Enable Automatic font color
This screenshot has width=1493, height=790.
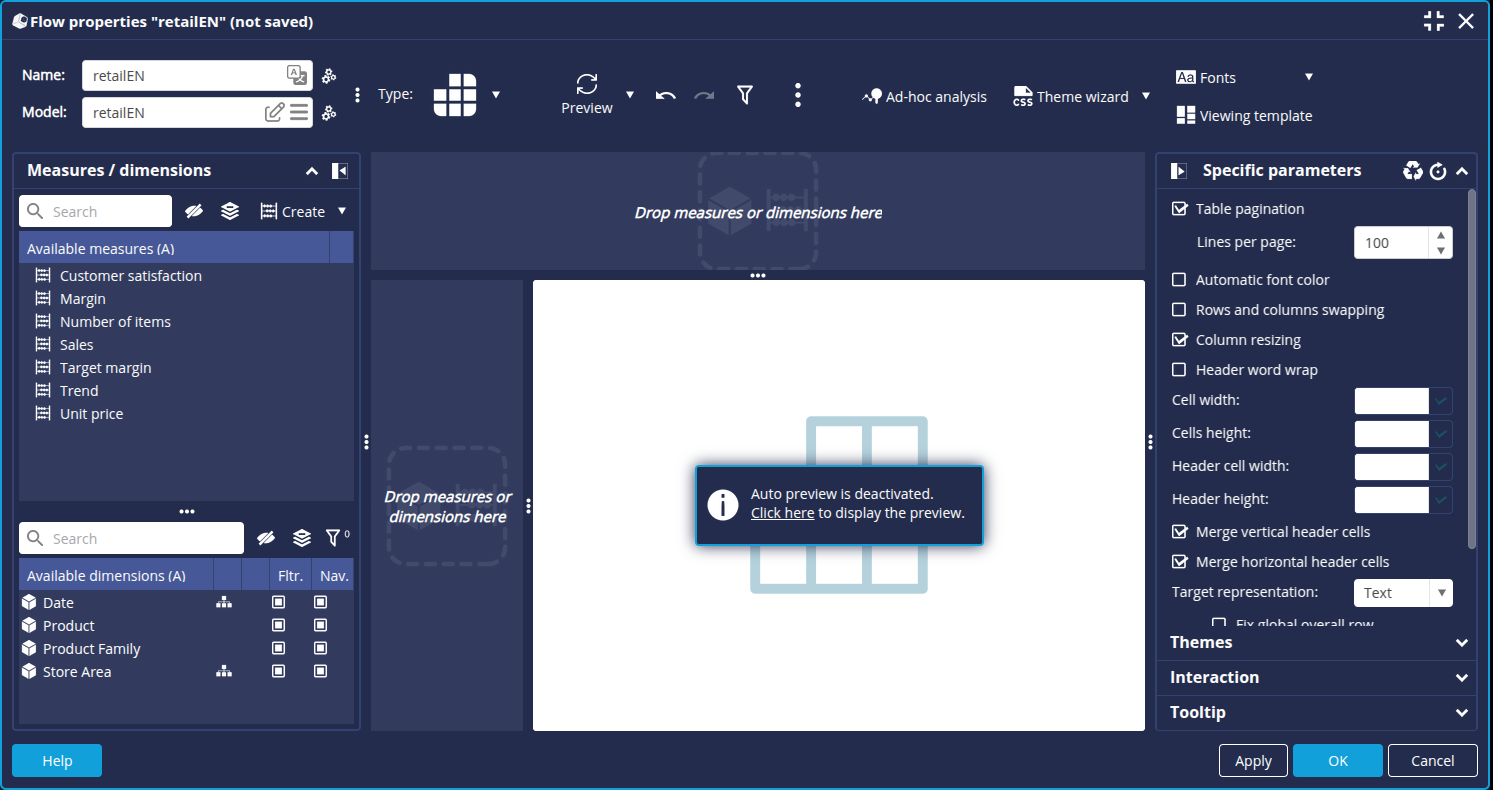pos(1180,280)
